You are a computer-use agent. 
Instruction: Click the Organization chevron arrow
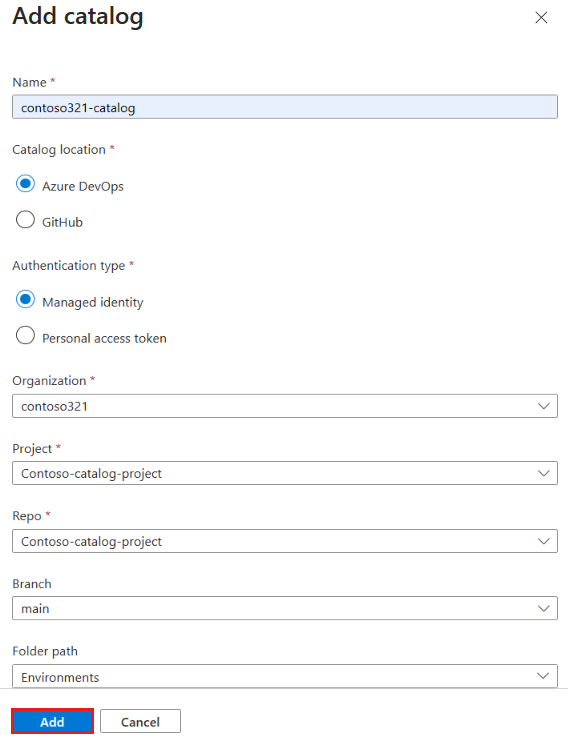pos(543,406)
